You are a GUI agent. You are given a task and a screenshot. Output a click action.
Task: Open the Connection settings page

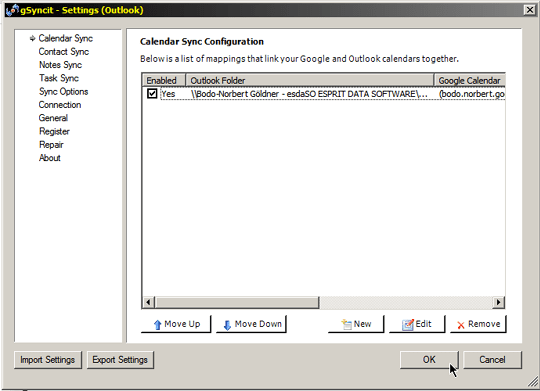(60, 105)
